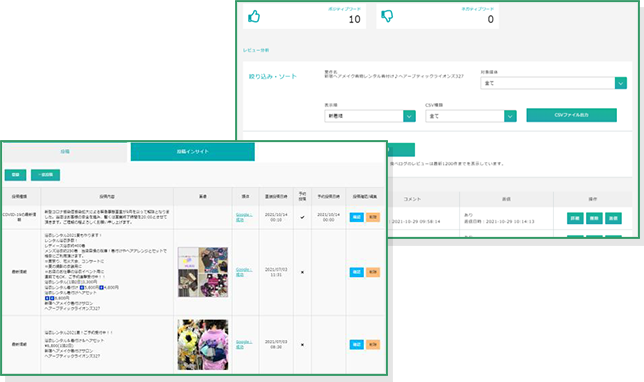Click the 返信 column header in review table

tap(506, 199)
